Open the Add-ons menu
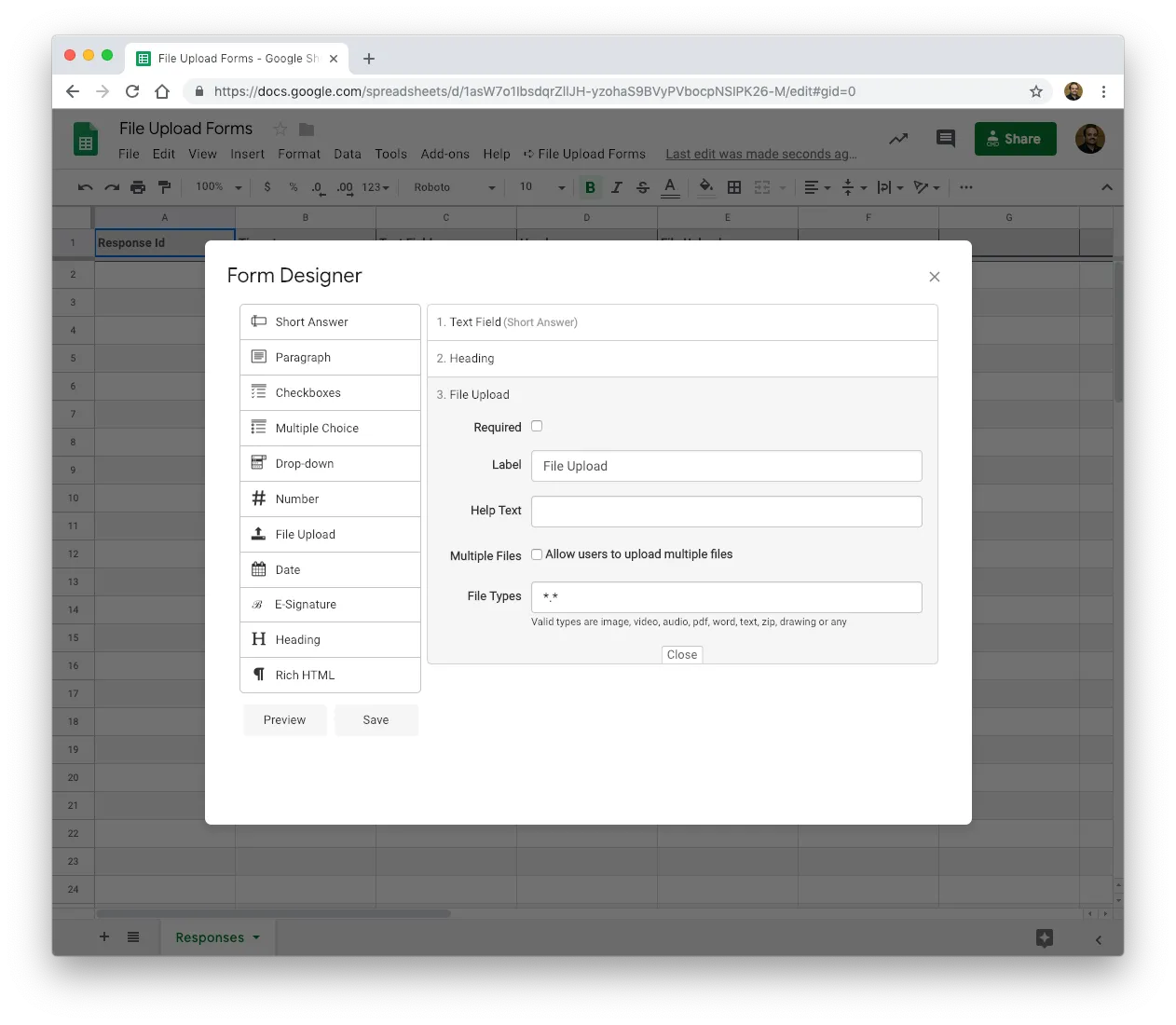This screenshot has height=1025, width=1176. (x=444, y=154)
